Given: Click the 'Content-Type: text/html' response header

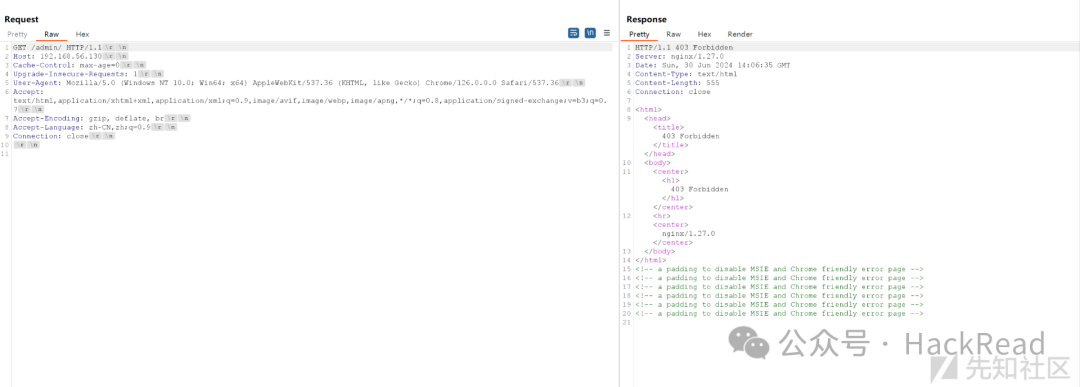Looking at the screenshot, I should [x=686, y=74].
